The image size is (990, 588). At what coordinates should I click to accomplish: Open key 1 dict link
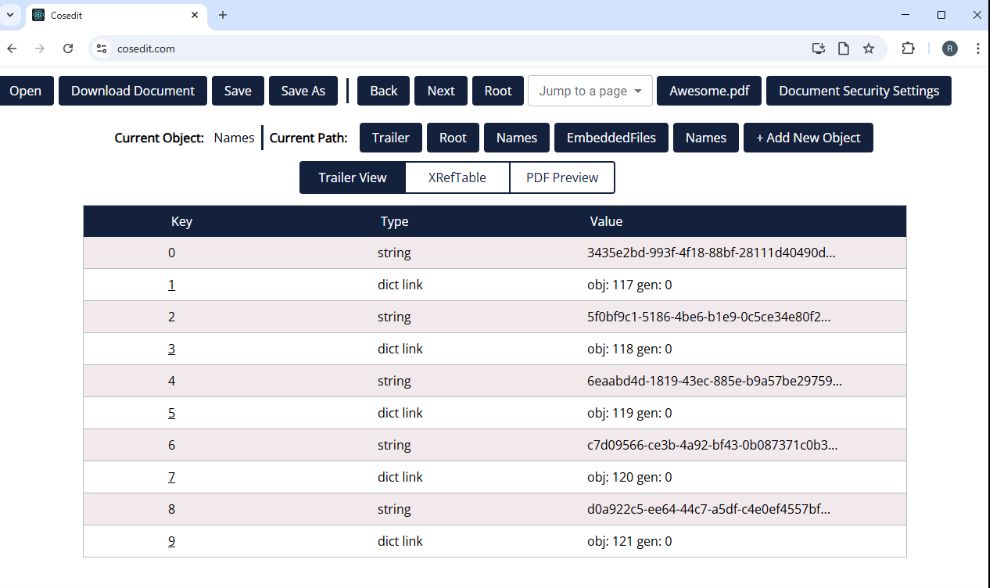click(171, 285)
